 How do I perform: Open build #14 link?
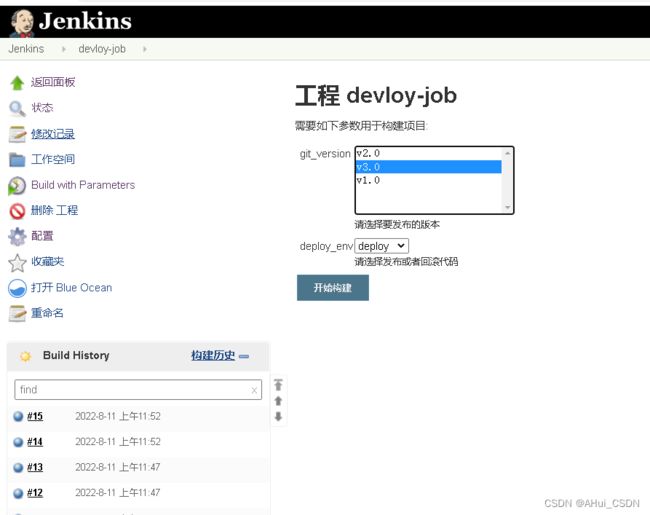coord(35,442)
